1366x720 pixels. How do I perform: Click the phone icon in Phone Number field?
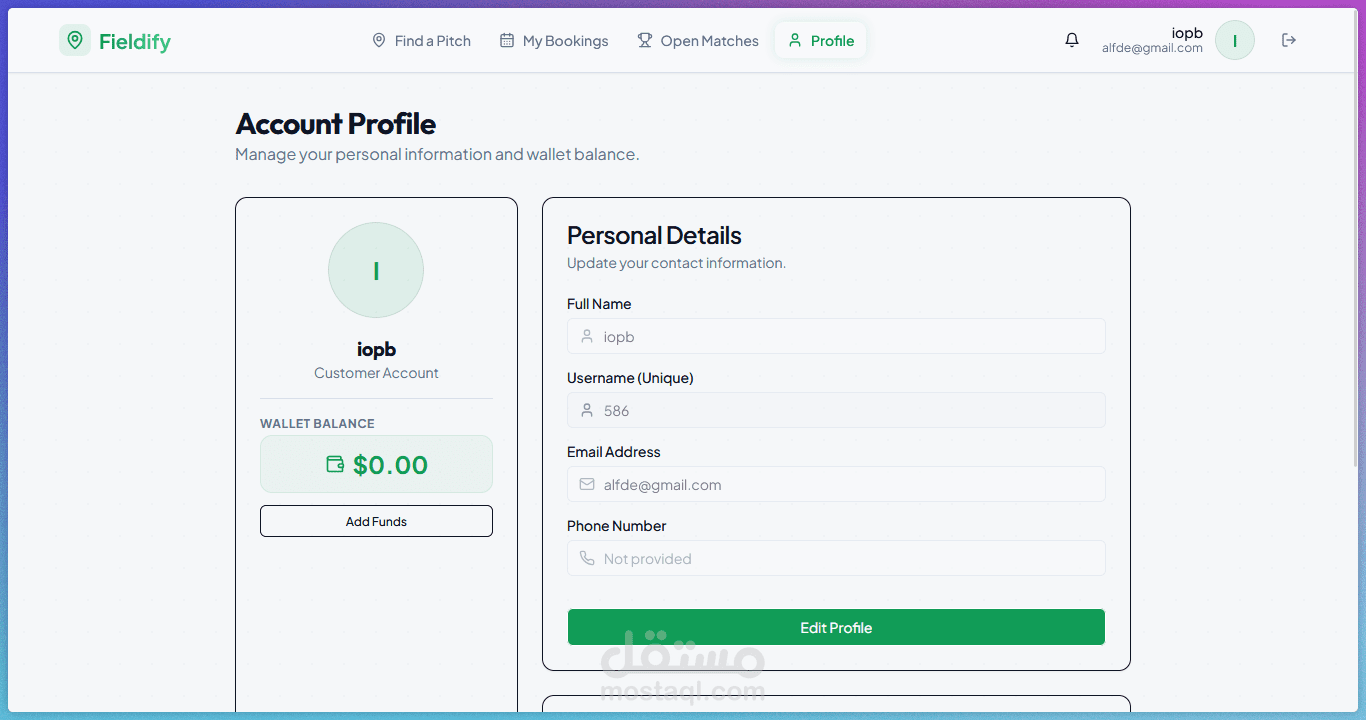point(587,558)
